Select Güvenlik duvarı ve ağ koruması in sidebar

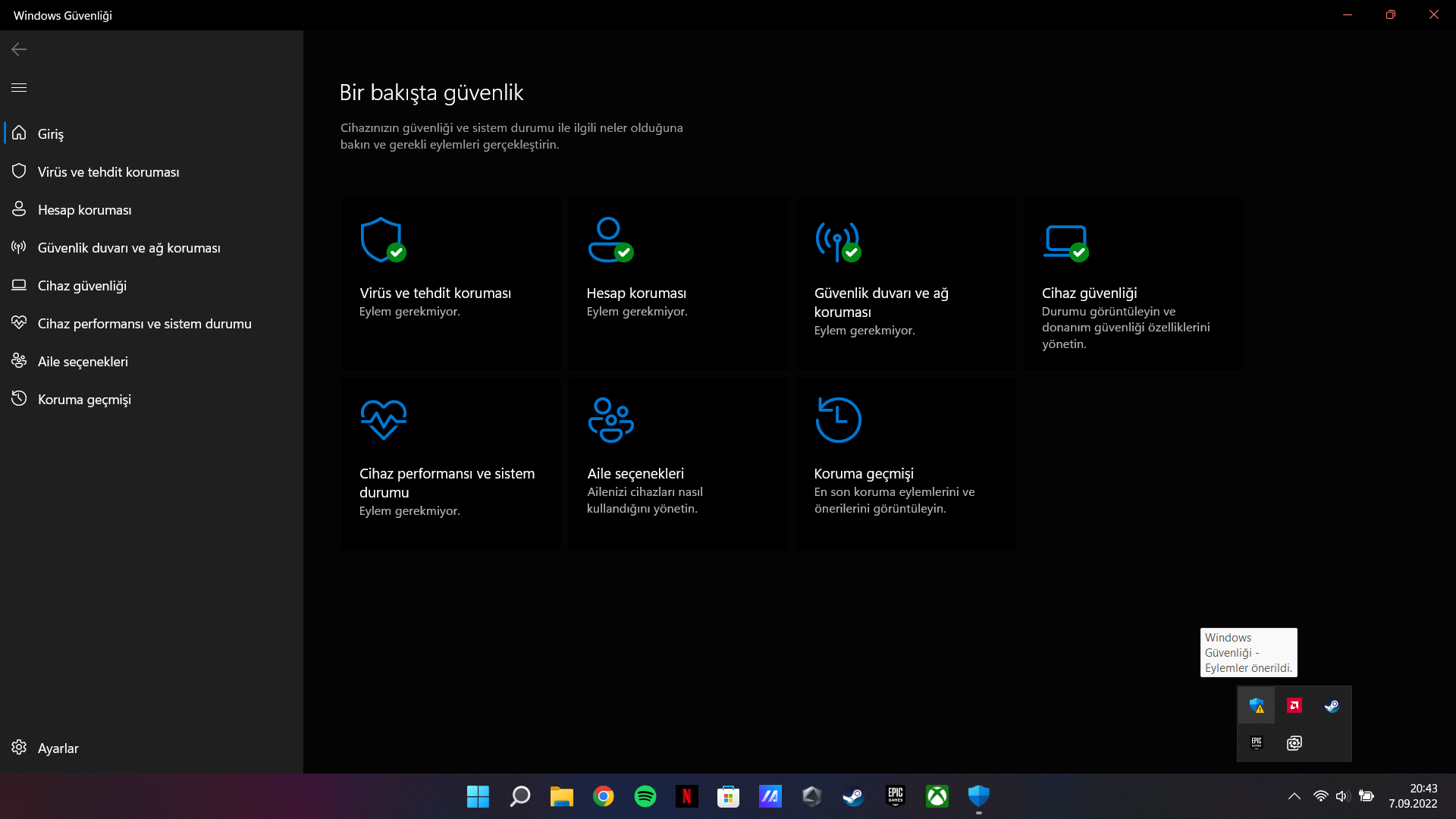[x=129, y=248]
